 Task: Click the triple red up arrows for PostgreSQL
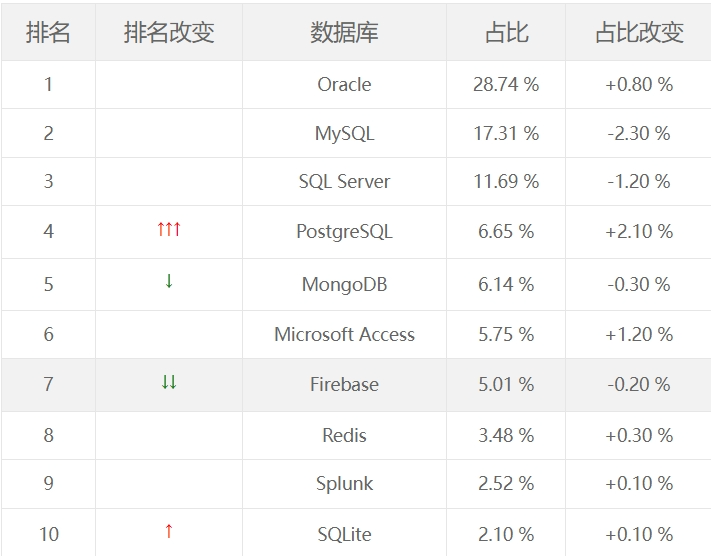pyautogui.click(x=169, y=229)
